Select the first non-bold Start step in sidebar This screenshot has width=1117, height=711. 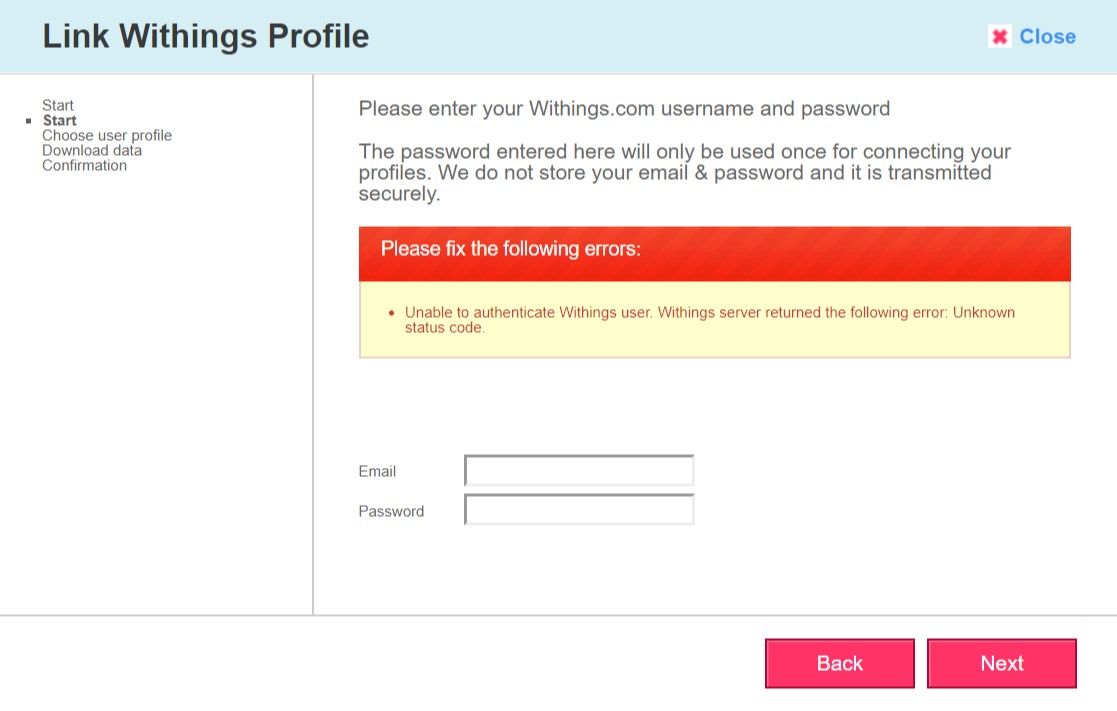click(58, 105)
